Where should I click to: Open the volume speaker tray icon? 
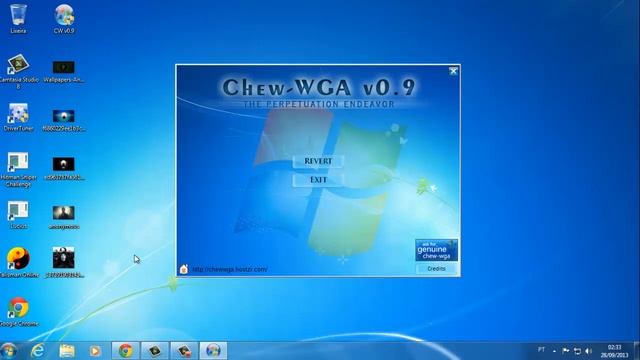588,351
